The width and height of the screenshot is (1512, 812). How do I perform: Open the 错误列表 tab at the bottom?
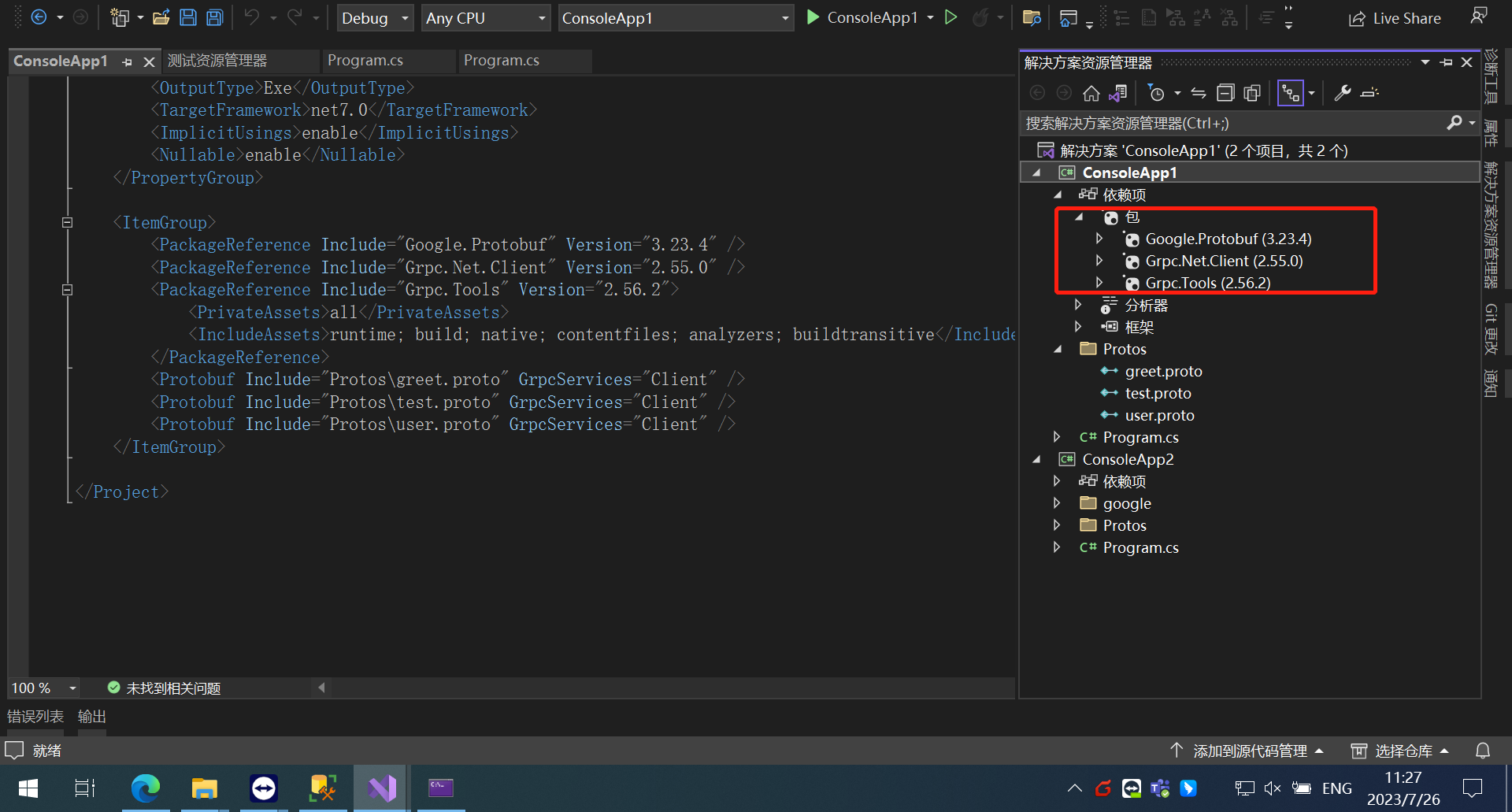point(35,717)
